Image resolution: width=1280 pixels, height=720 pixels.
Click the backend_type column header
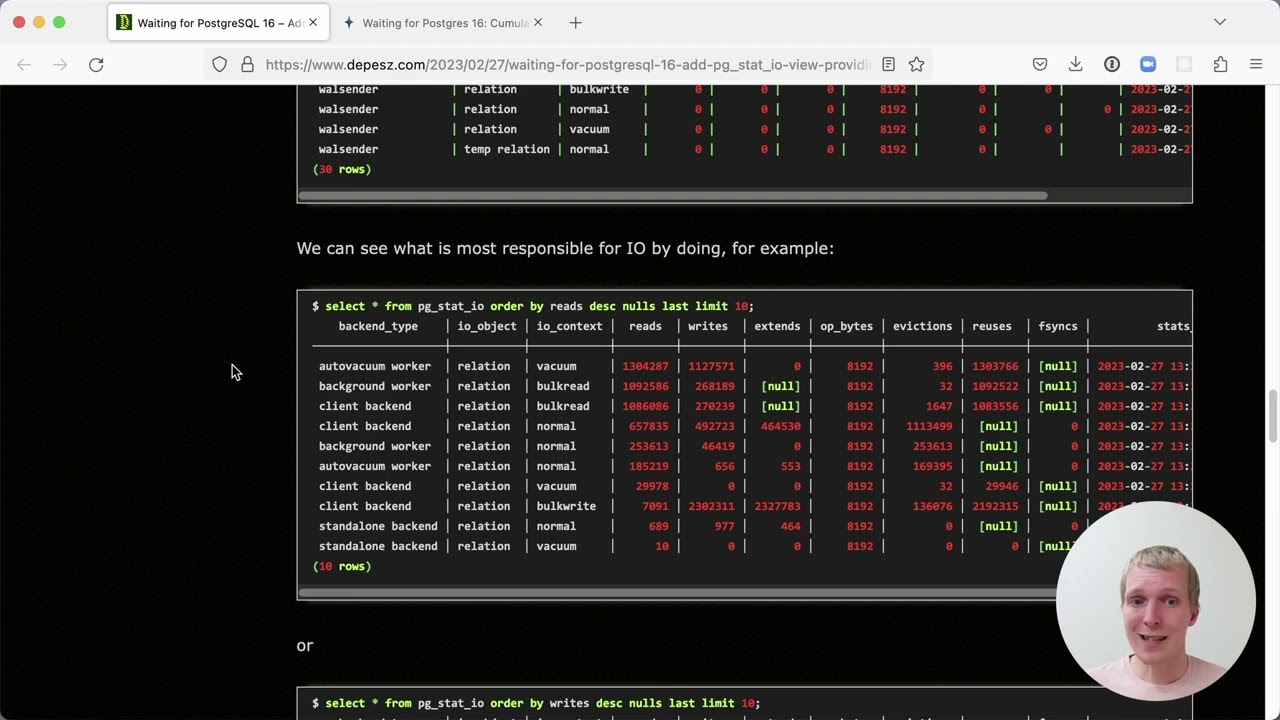pos(378,326)
